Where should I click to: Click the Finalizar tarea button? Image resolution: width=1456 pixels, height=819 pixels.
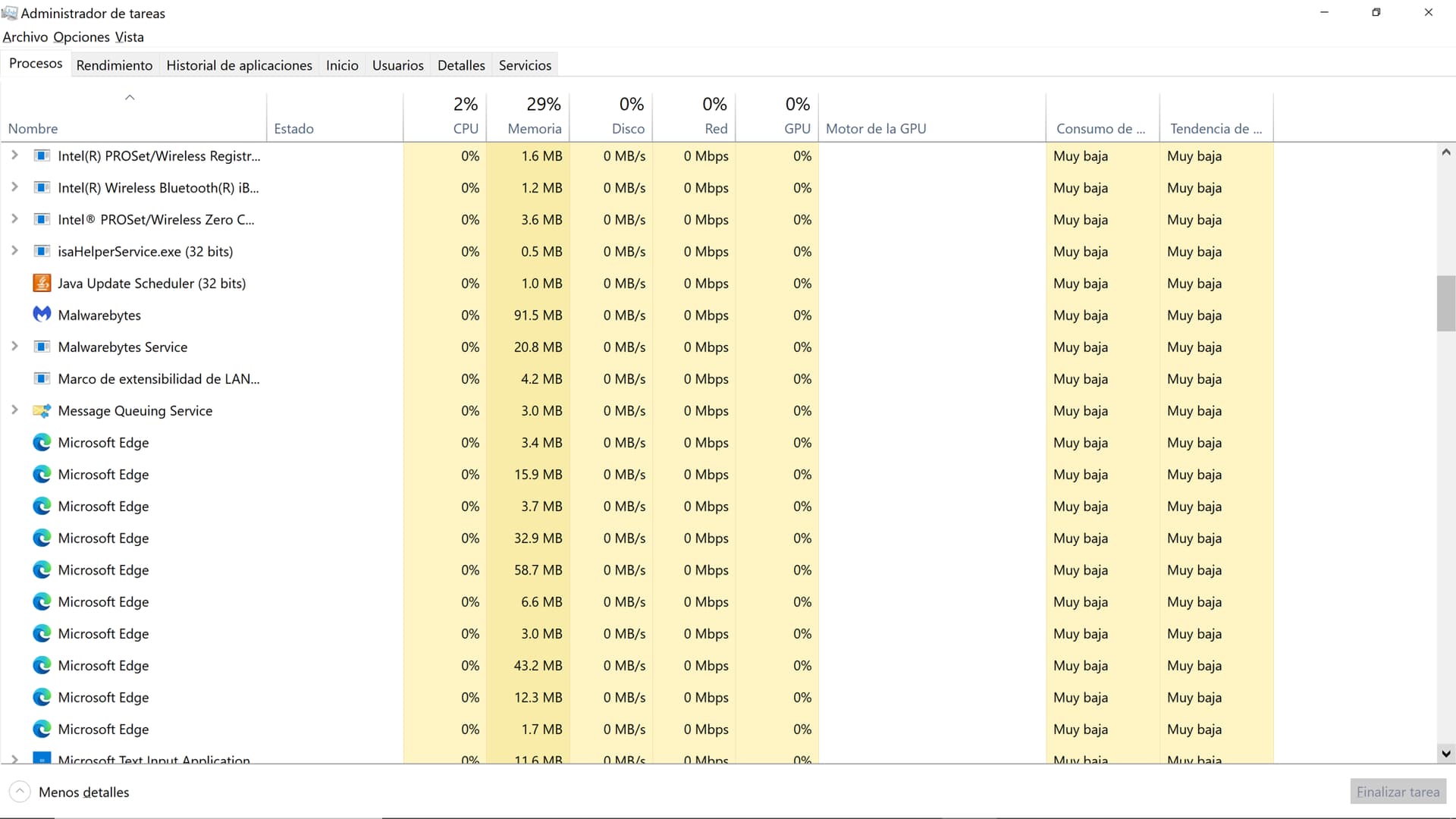(x=1398, y=792)
